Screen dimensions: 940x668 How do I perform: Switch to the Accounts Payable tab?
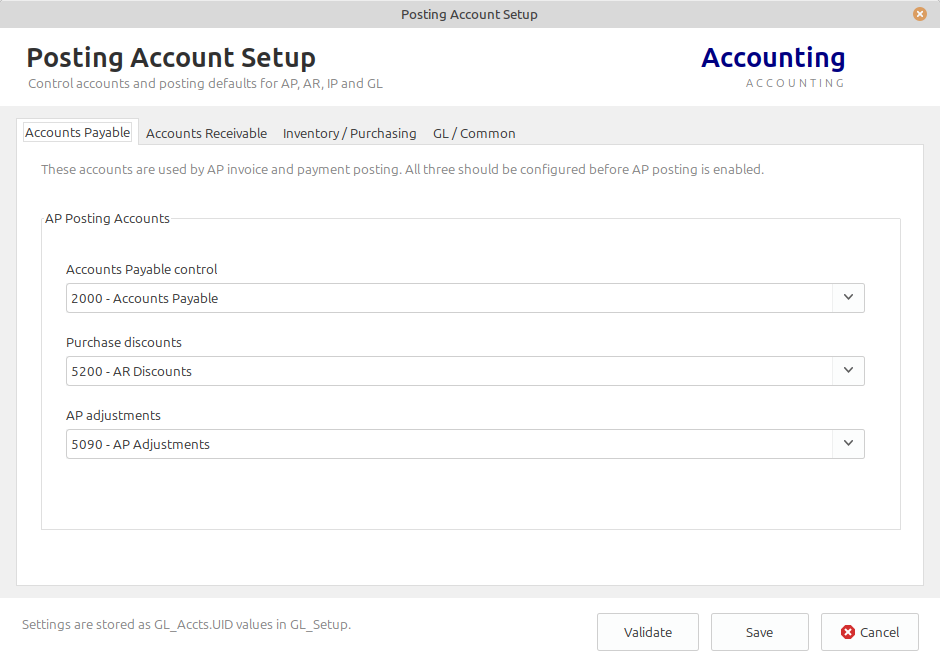coord(77,133)
